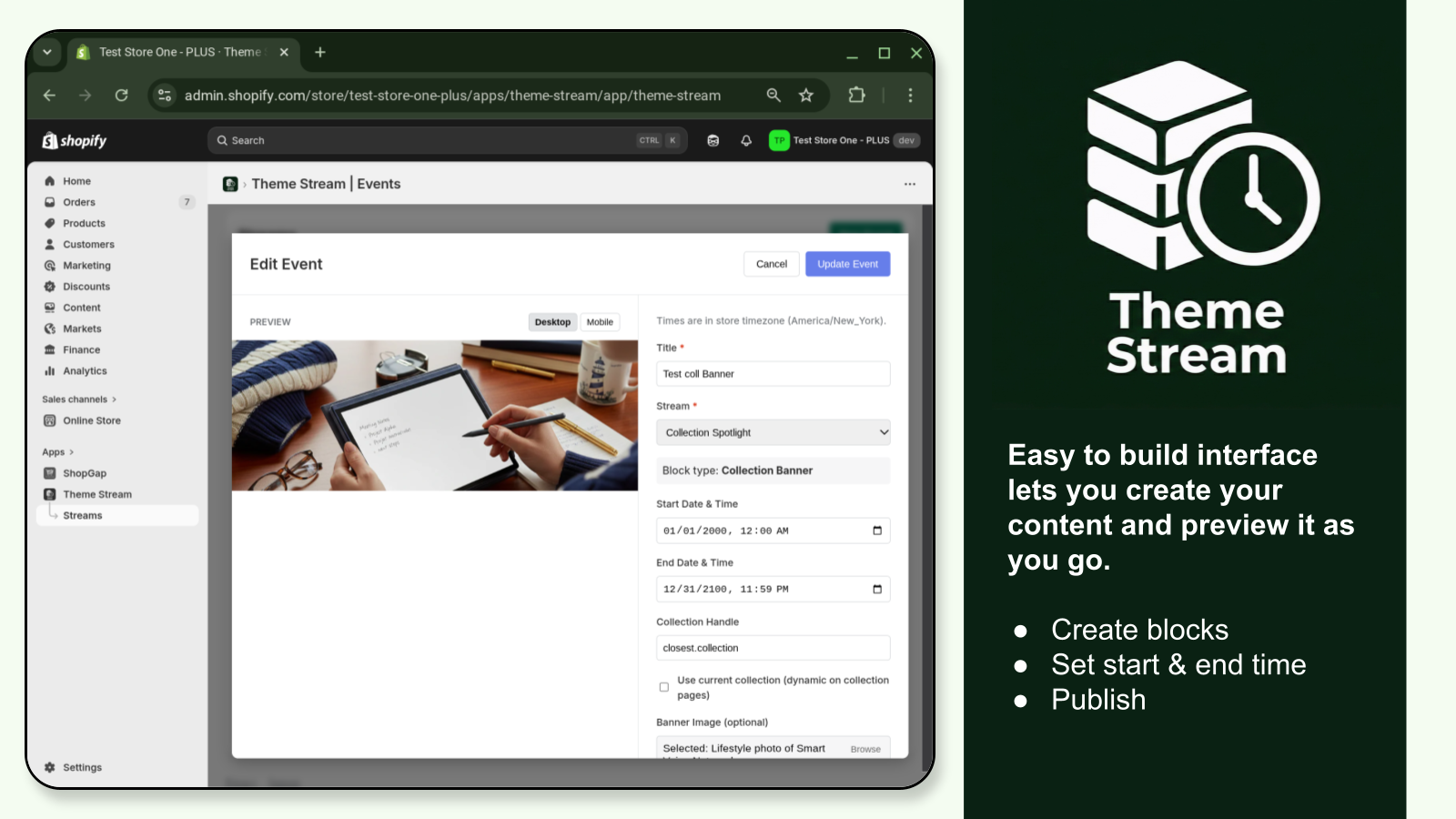
Task: Select the Orders icon in the sidebar
Action: 50,201
